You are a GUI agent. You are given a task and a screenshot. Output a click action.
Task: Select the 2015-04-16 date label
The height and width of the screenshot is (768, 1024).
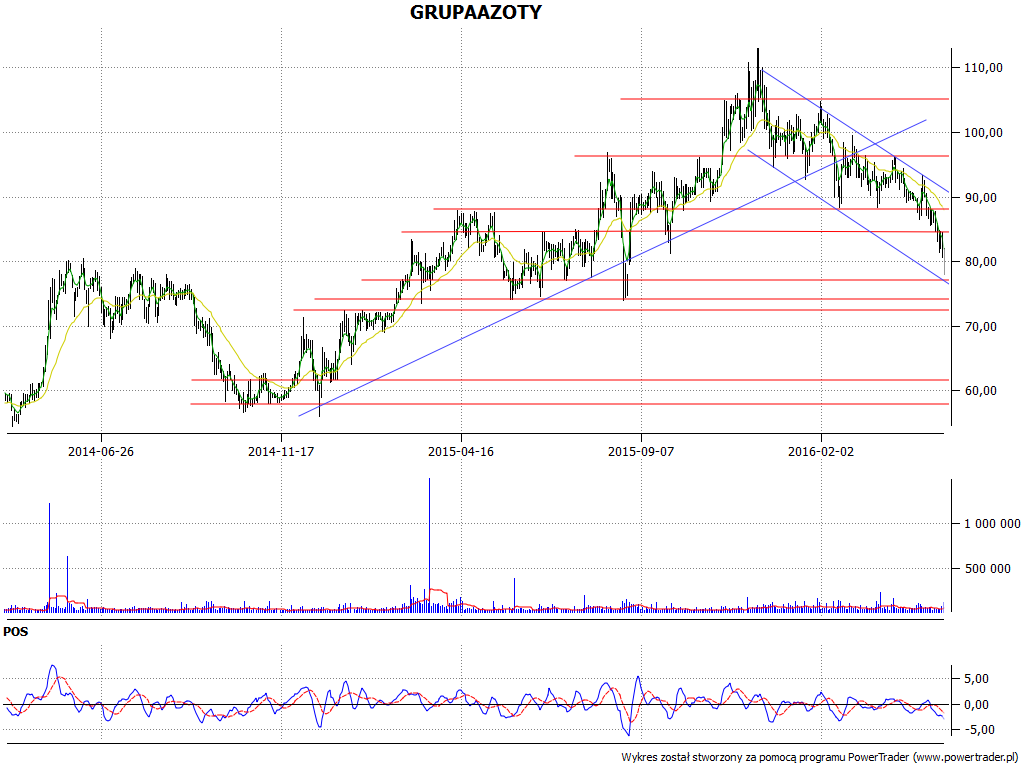pyautogui.click(x=461, y=451)
